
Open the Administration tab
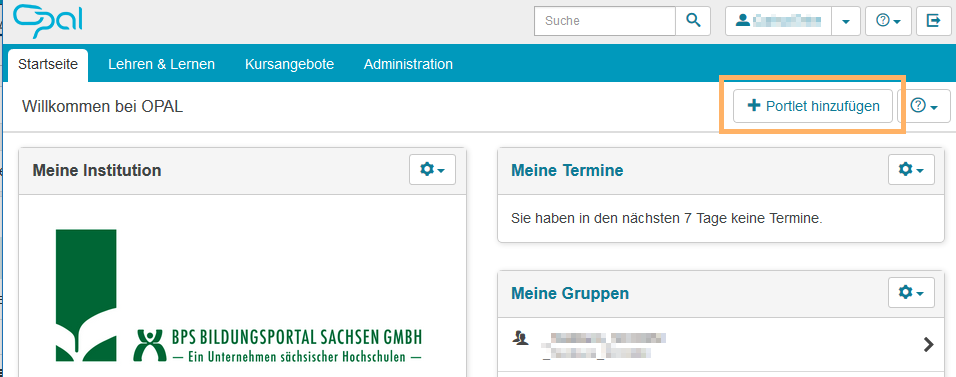pyautogui.click(x=408, y=64)
